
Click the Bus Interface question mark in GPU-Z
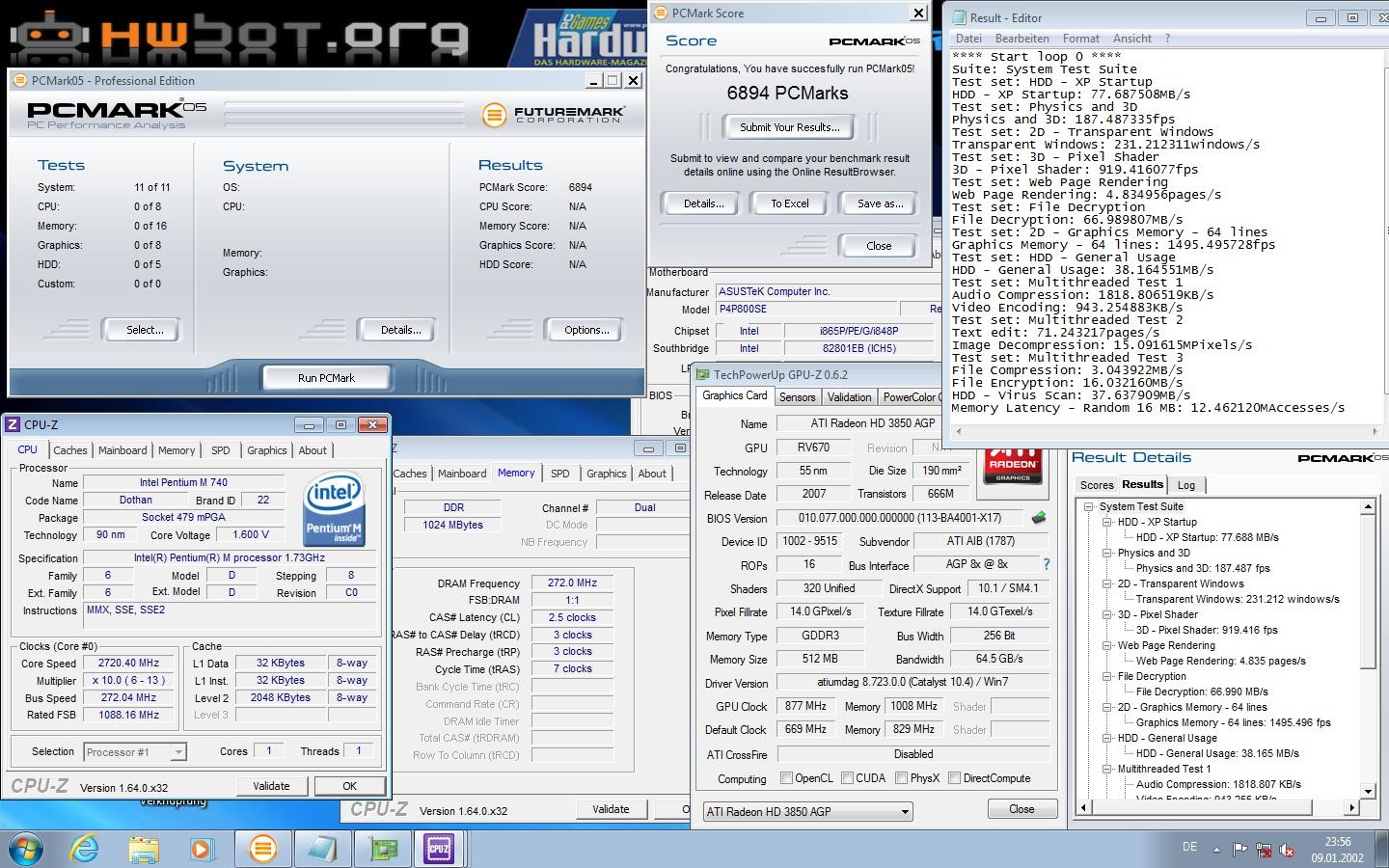pyautogui.click(x=1046, y=565)
